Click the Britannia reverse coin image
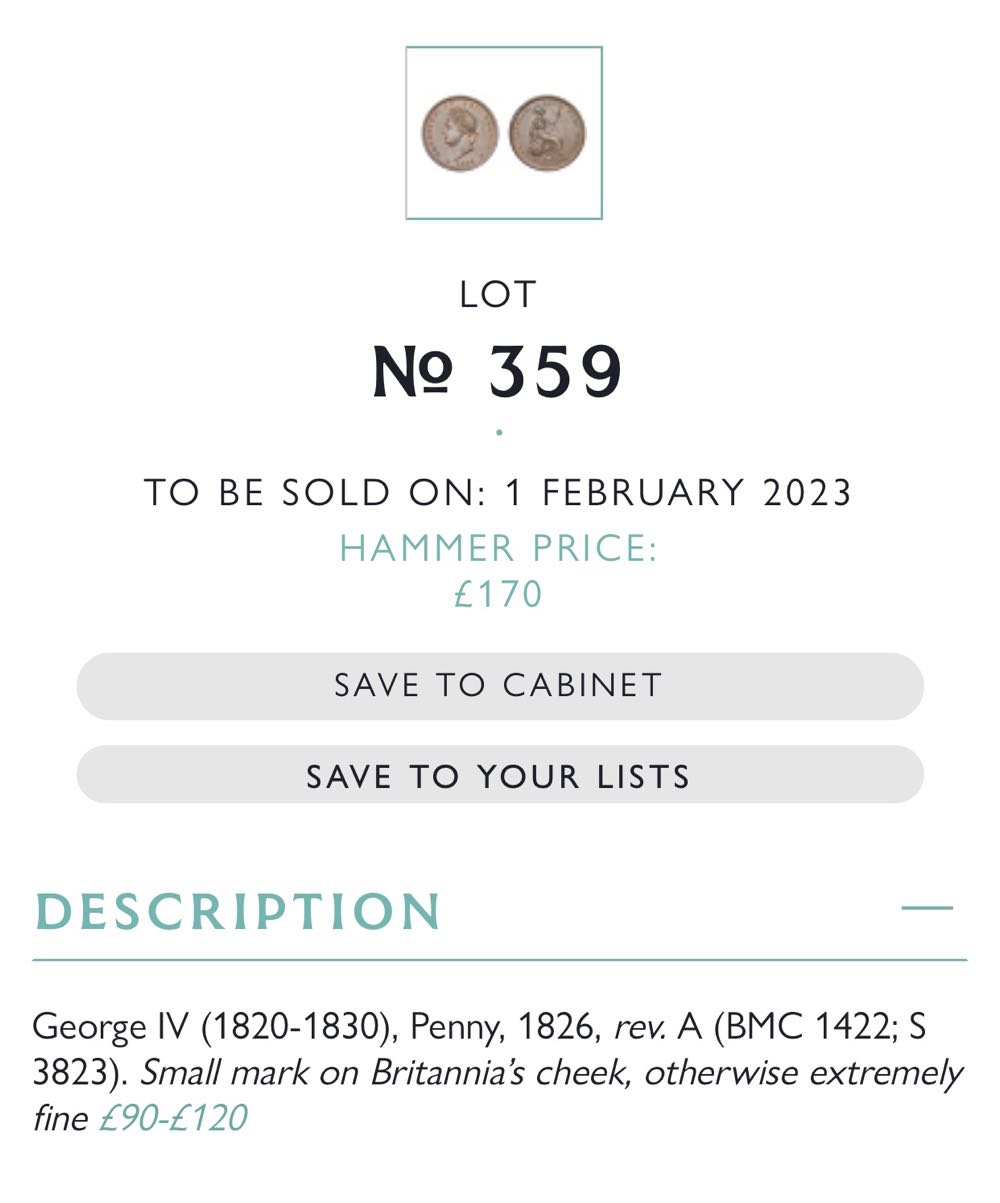 pos(547,133)
